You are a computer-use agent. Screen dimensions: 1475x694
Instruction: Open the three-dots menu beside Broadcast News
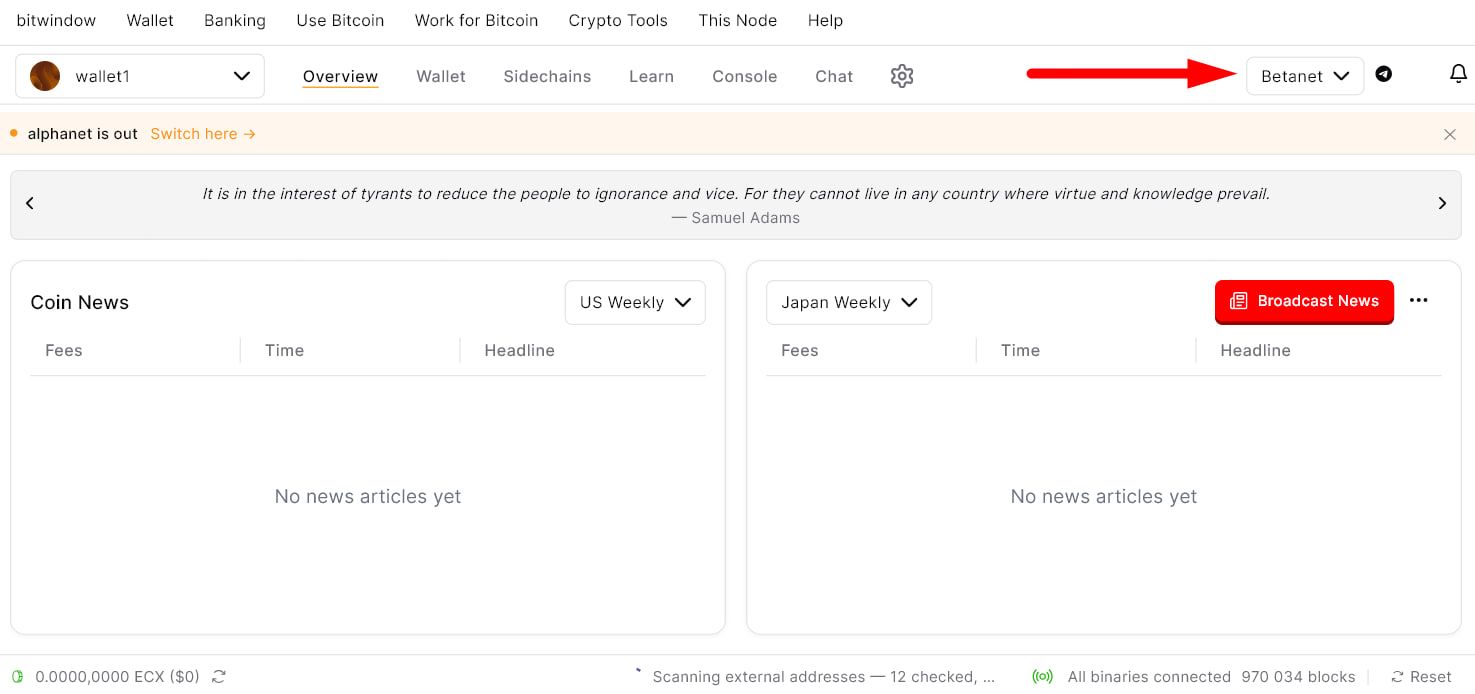[x=1418, y=300]
